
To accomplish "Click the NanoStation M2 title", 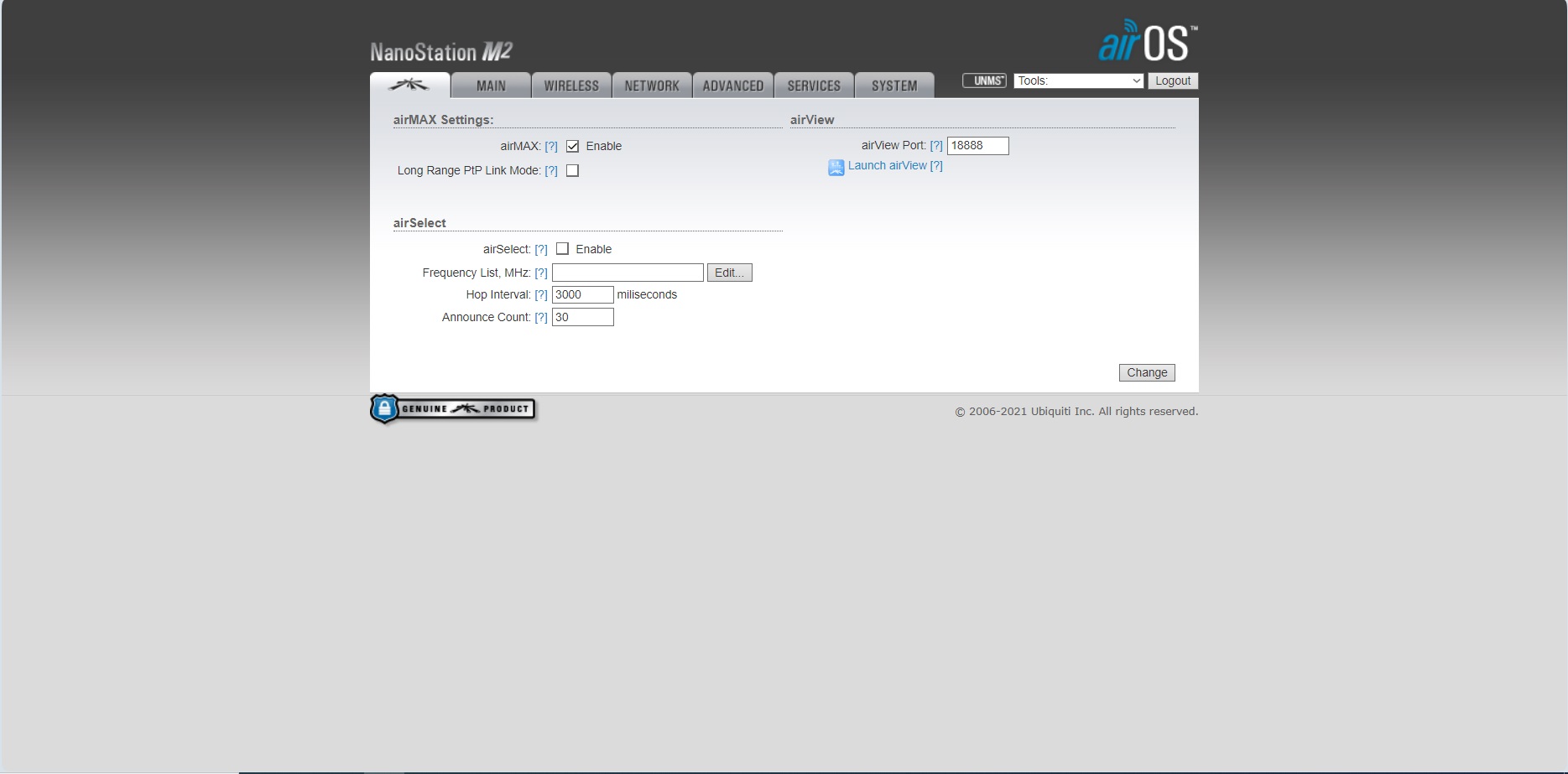I will point(441,52).
